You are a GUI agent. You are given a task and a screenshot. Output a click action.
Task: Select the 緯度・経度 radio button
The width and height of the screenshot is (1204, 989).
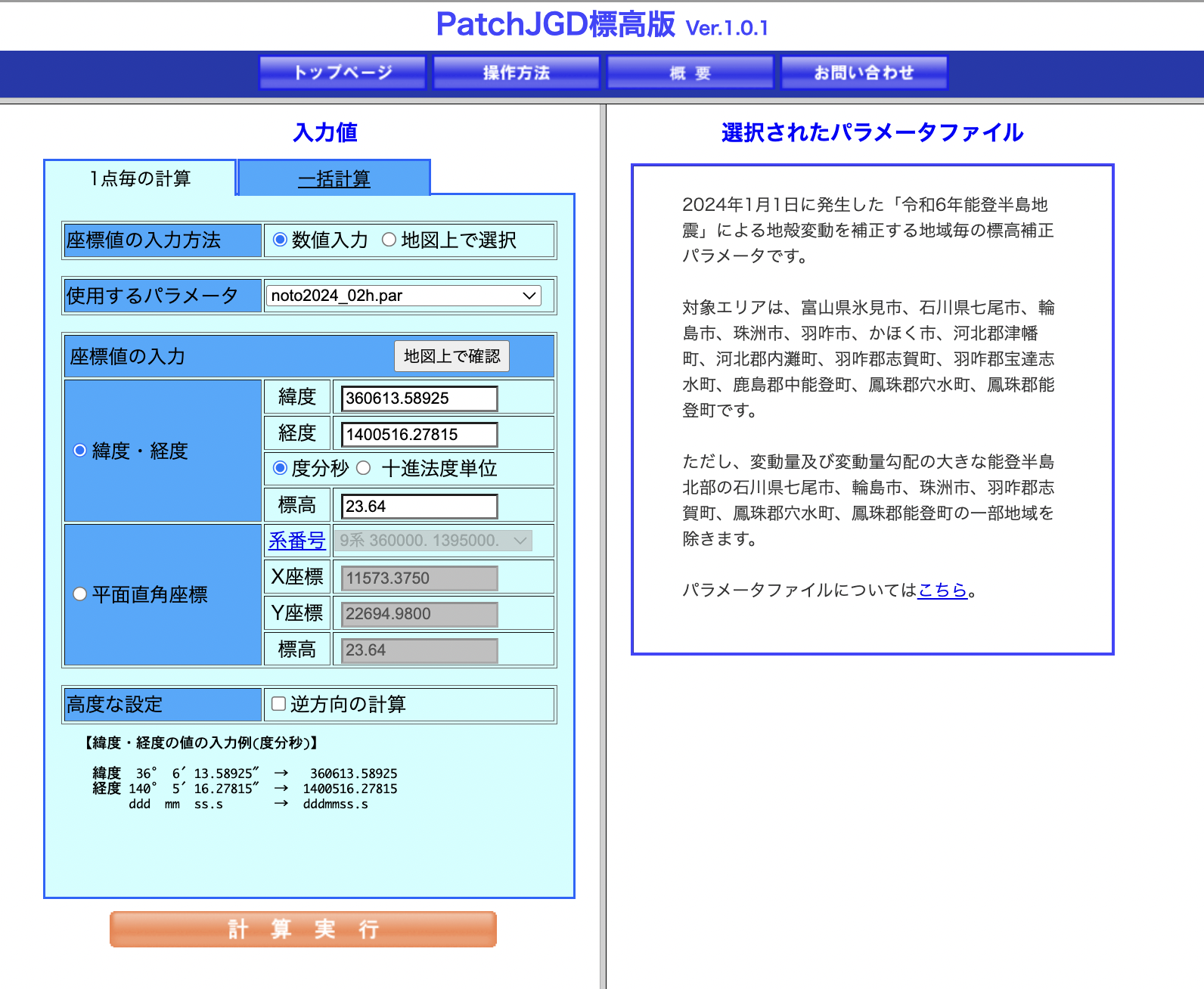tap(80, 451)
